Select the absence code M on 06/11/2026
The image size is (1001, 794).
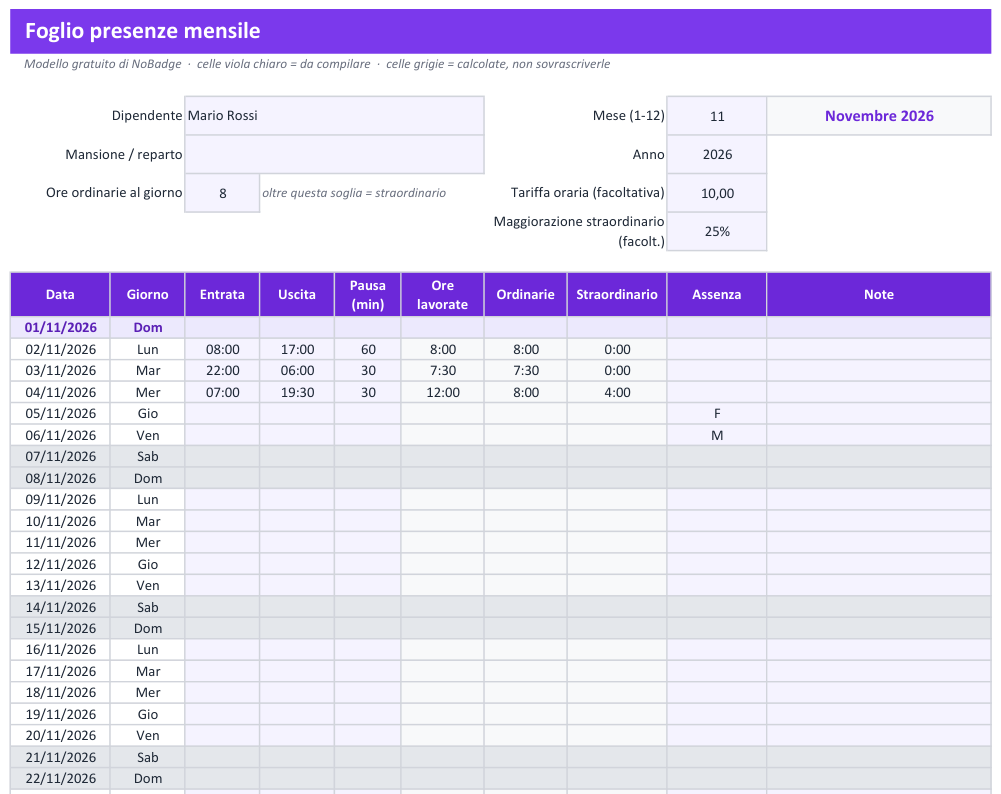tap(716, 435)
